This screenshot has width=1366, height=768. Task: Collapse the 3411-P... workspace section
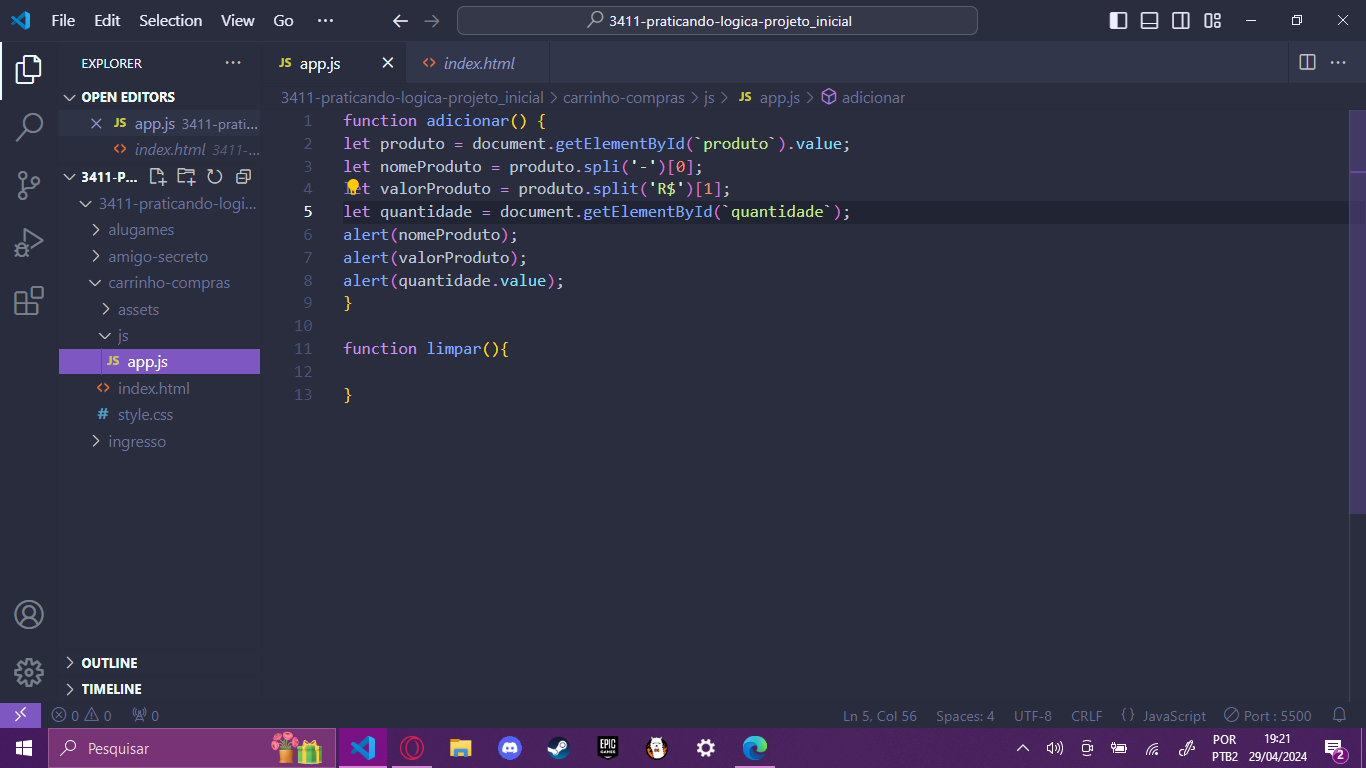(100, 177)
